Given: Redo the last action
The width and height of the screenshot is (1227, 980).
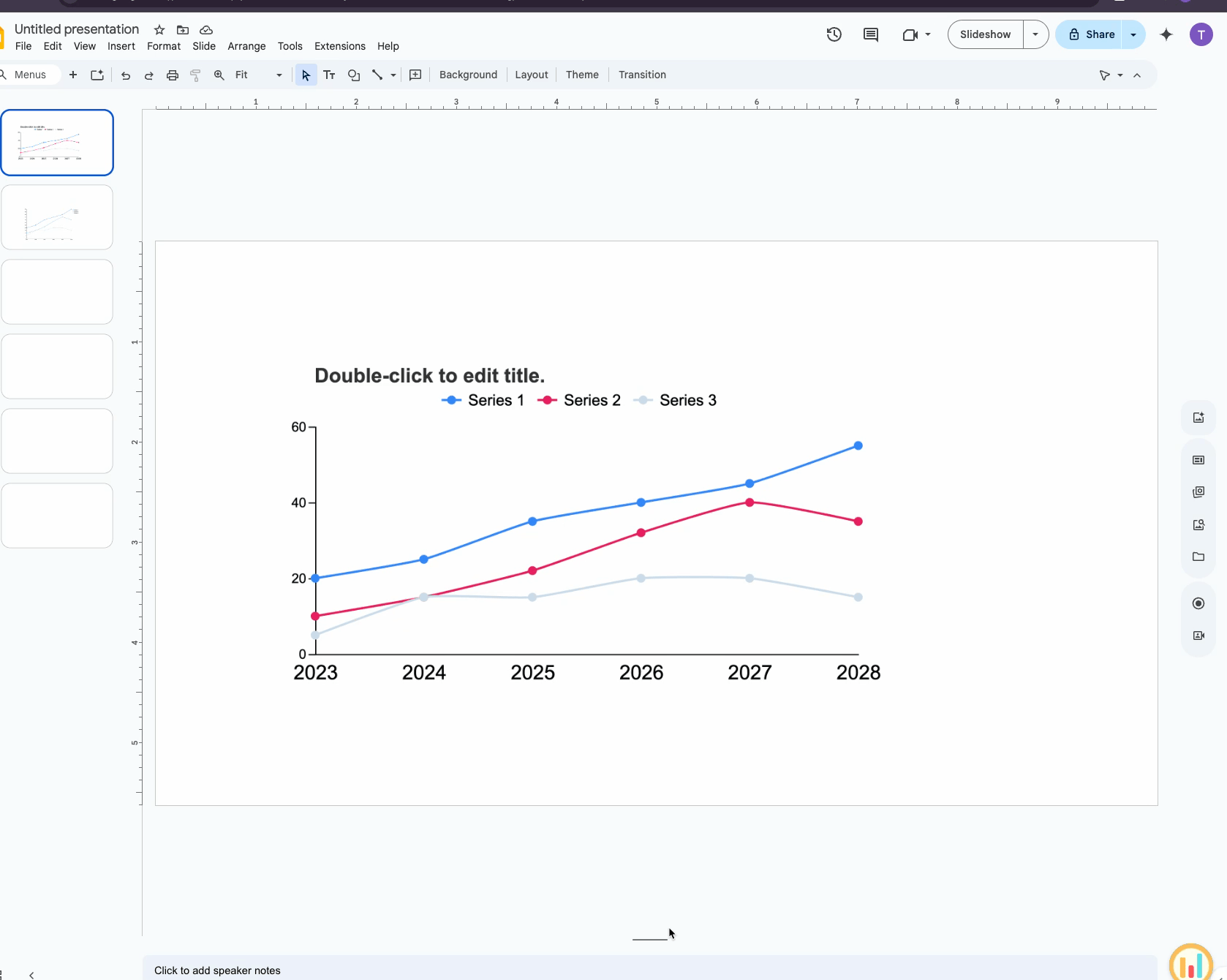Looking at the screenshot, I should pyautogui.click(x=149, y=75).
